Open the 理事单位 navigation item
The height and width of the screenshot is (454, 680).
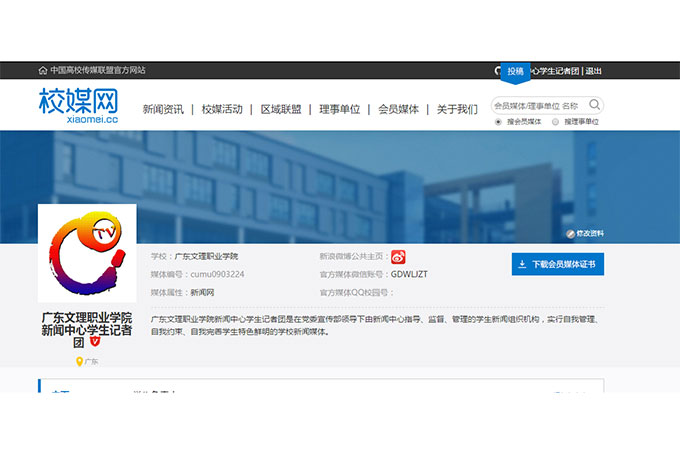point(340,109)
